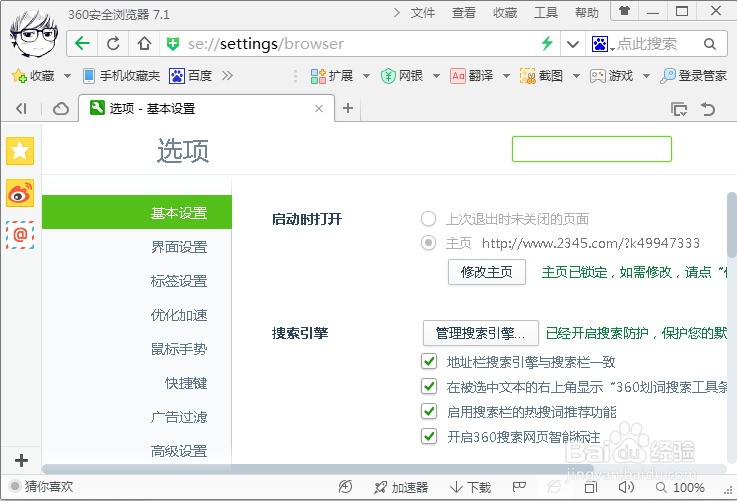Open 标签设置 settings section
Viewport: 737px width, 501px height.
179,281
